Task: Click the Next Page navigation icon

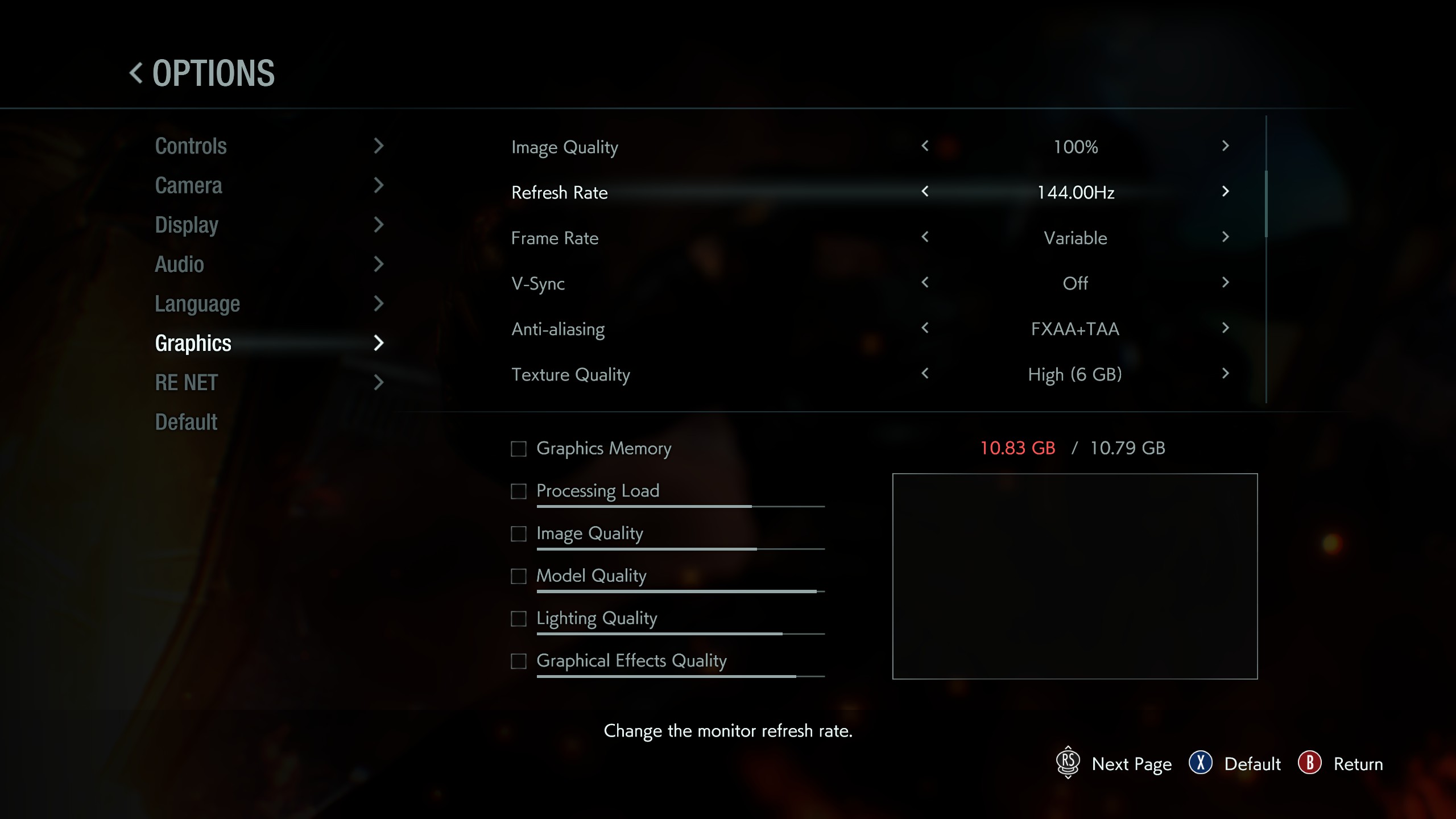Action: [1068, 763]
